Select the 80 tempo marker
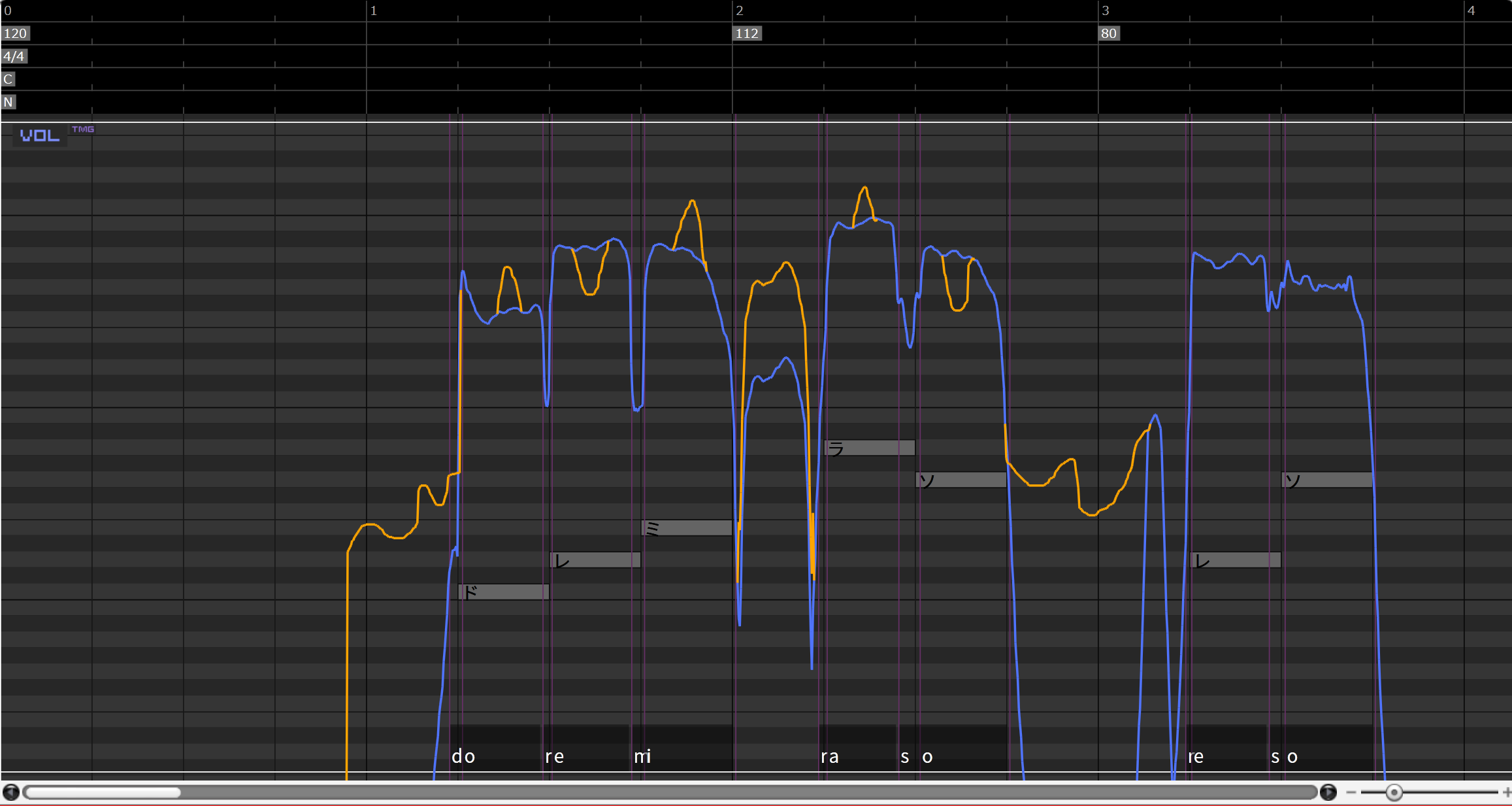The image size is (1512, 806). coord(1109,33)
